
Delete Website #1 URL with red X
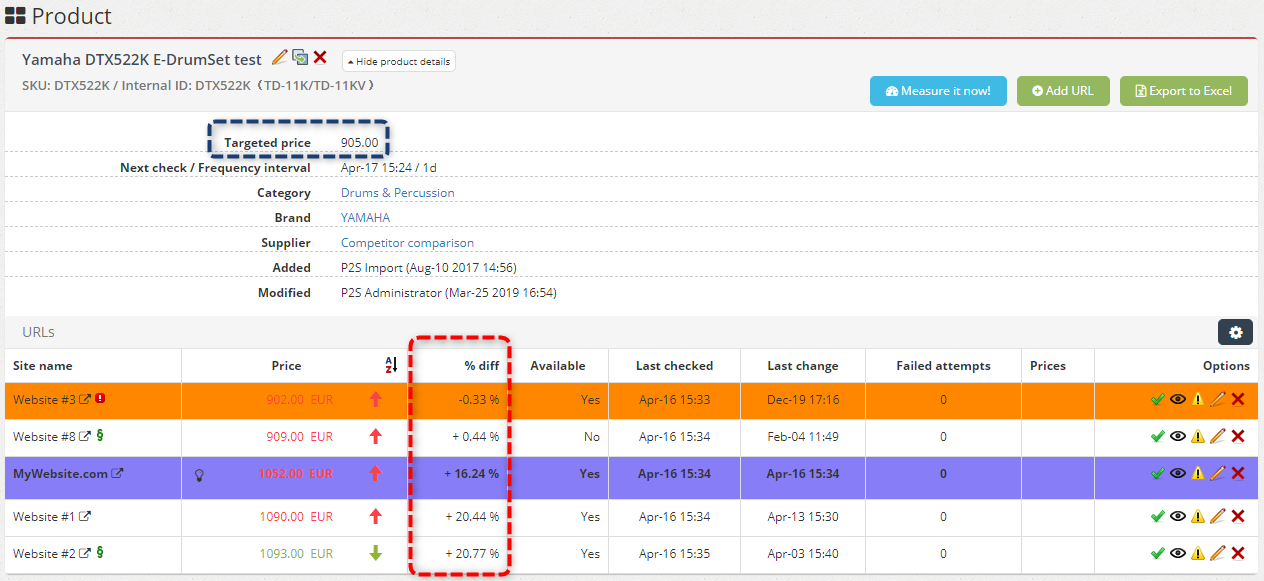(x=1238, y=517)
